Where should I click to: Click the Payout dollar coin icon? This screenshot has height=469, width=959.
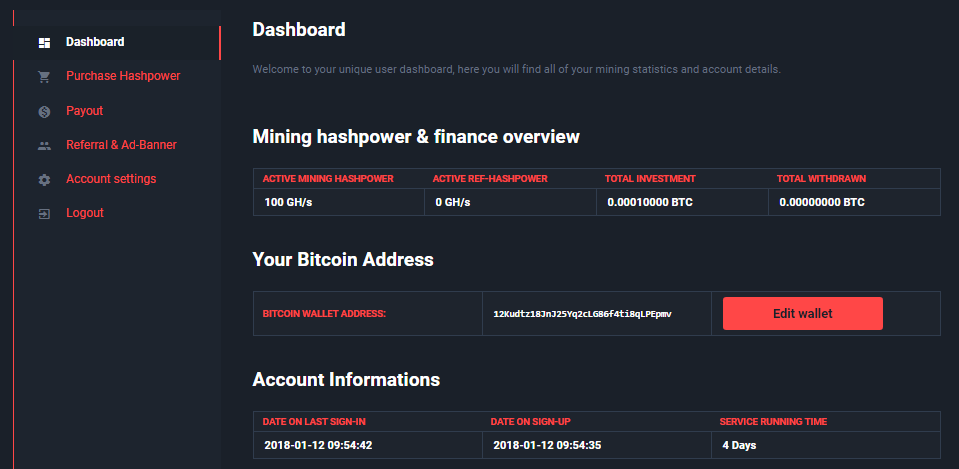point(44,111)
